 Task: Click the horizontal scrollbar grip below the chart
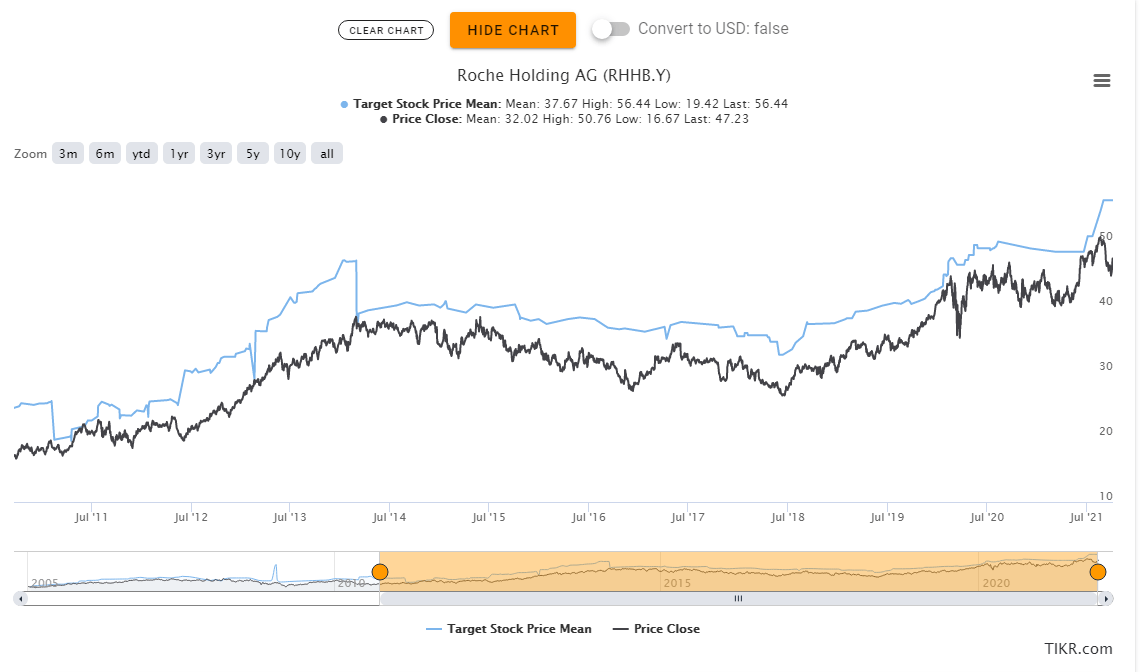739,597
